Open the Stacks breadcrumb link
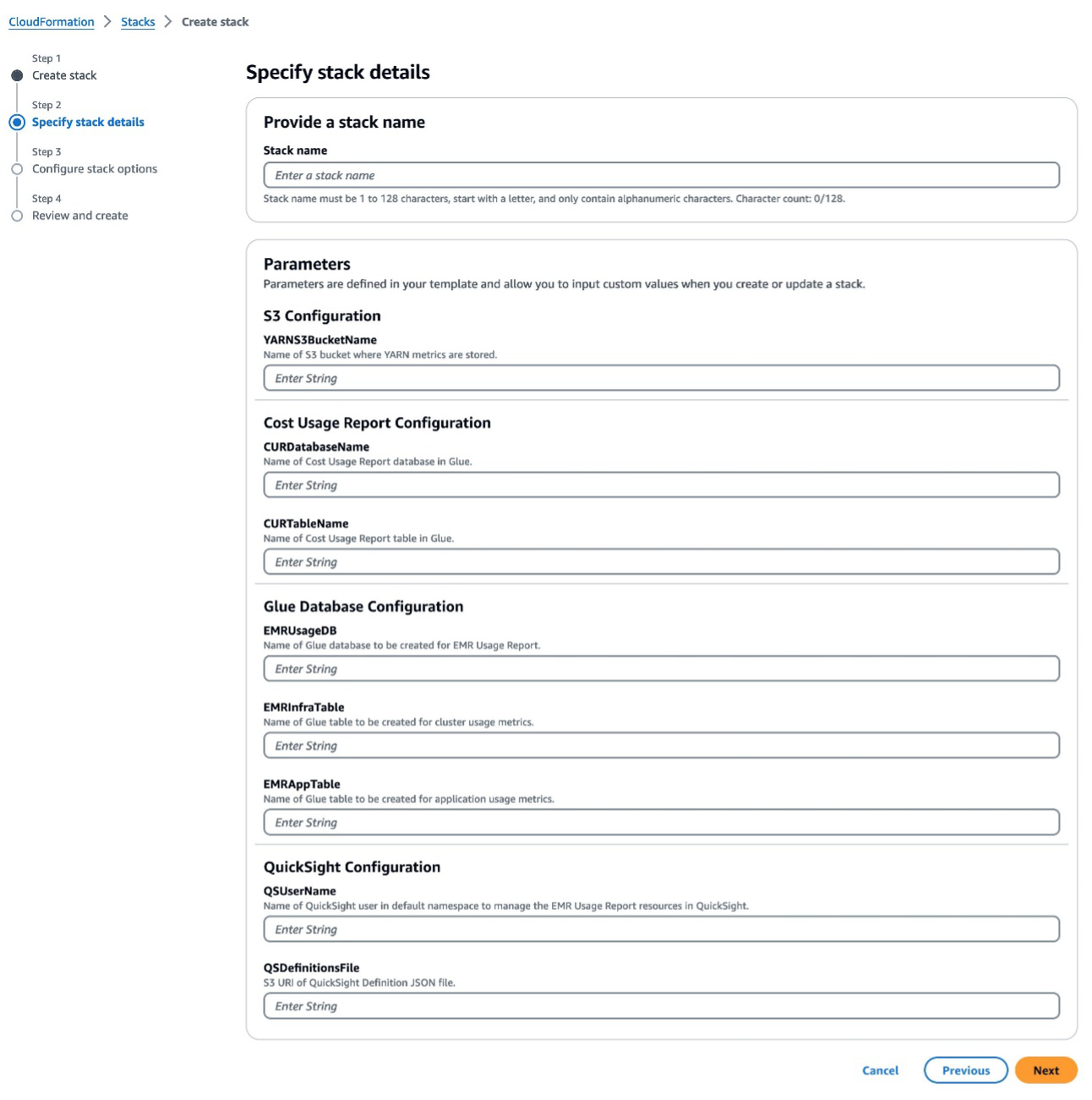The image size is (1092, 1100). point(138,21)
